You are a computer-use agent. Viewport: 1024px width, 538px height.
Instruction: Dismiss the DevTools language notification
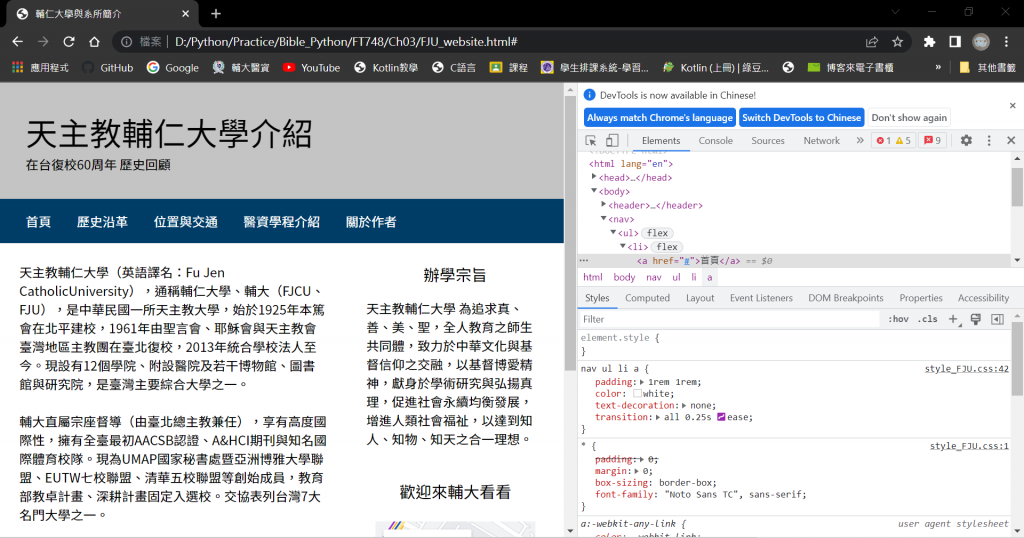click(x=1012, y=105)
